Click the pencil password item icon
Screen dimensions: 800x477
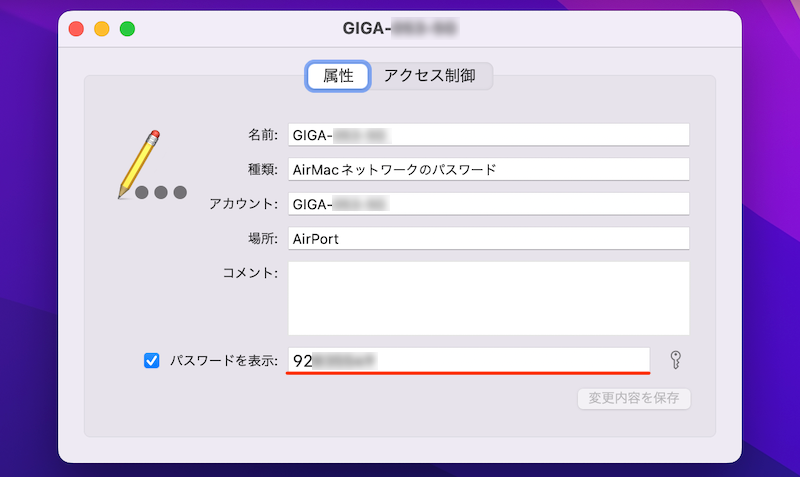tap(147, 167)
